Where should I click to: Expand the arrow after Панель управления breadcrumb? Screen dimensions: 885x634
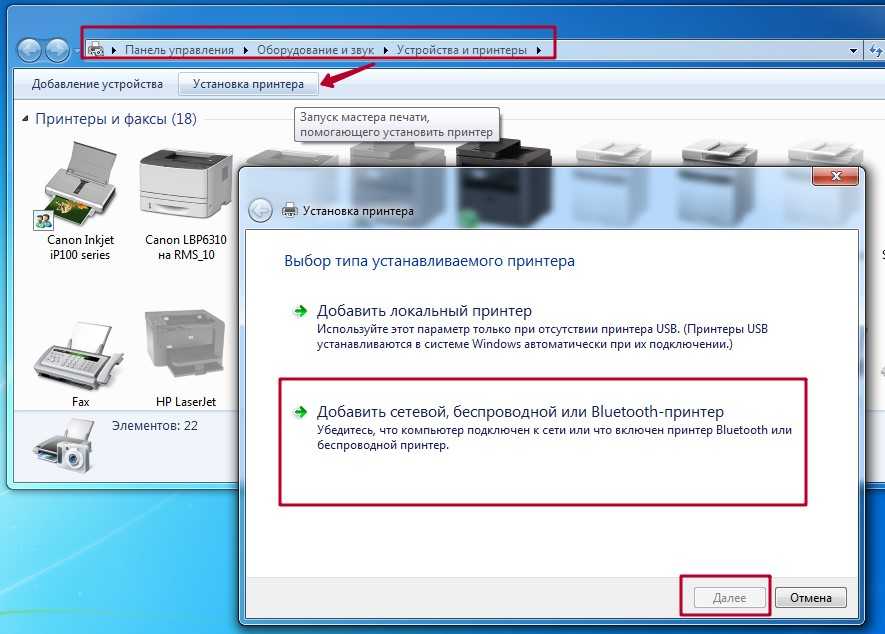246,50
